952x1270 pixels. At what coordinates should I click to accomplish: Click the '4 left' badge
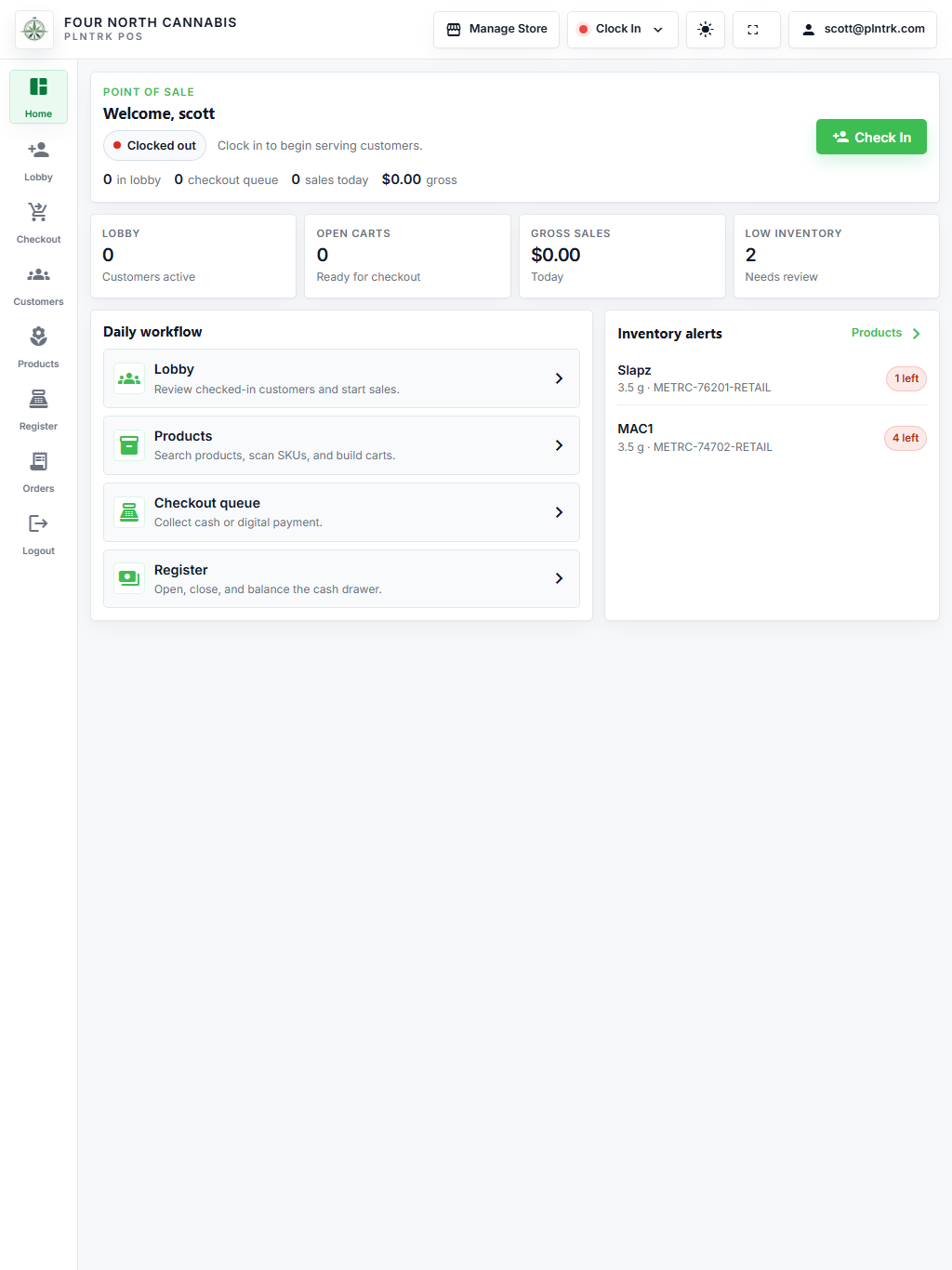(906, 438)
